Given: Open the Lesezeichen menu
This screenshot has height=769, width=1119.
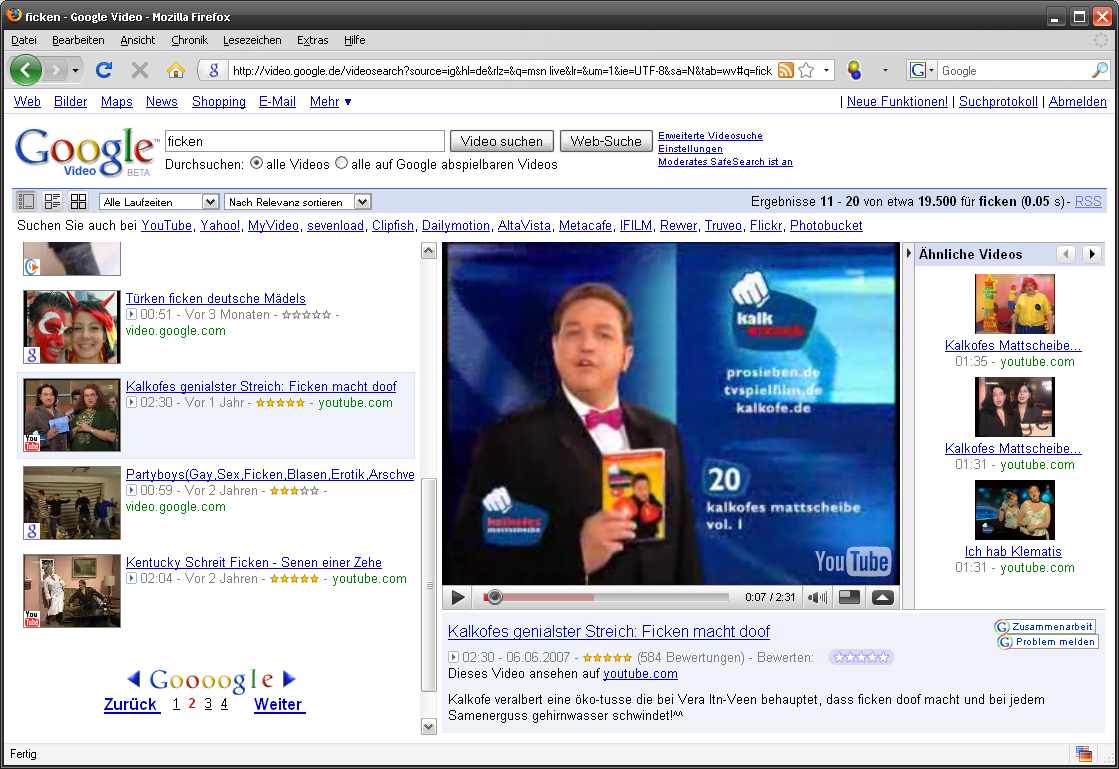Looking at the screenshot, I should 252,40.
